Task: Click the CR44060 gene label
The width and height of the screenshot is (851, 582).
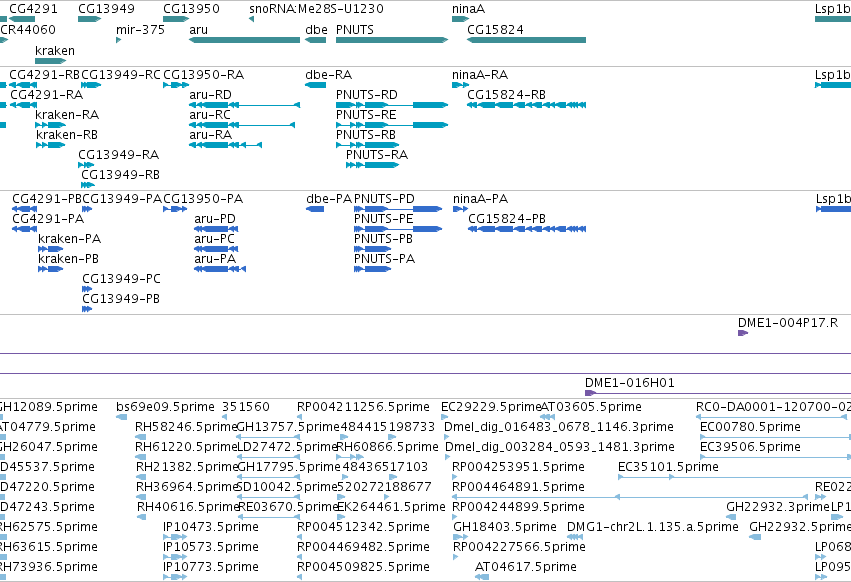Action: tap(28, 29)
